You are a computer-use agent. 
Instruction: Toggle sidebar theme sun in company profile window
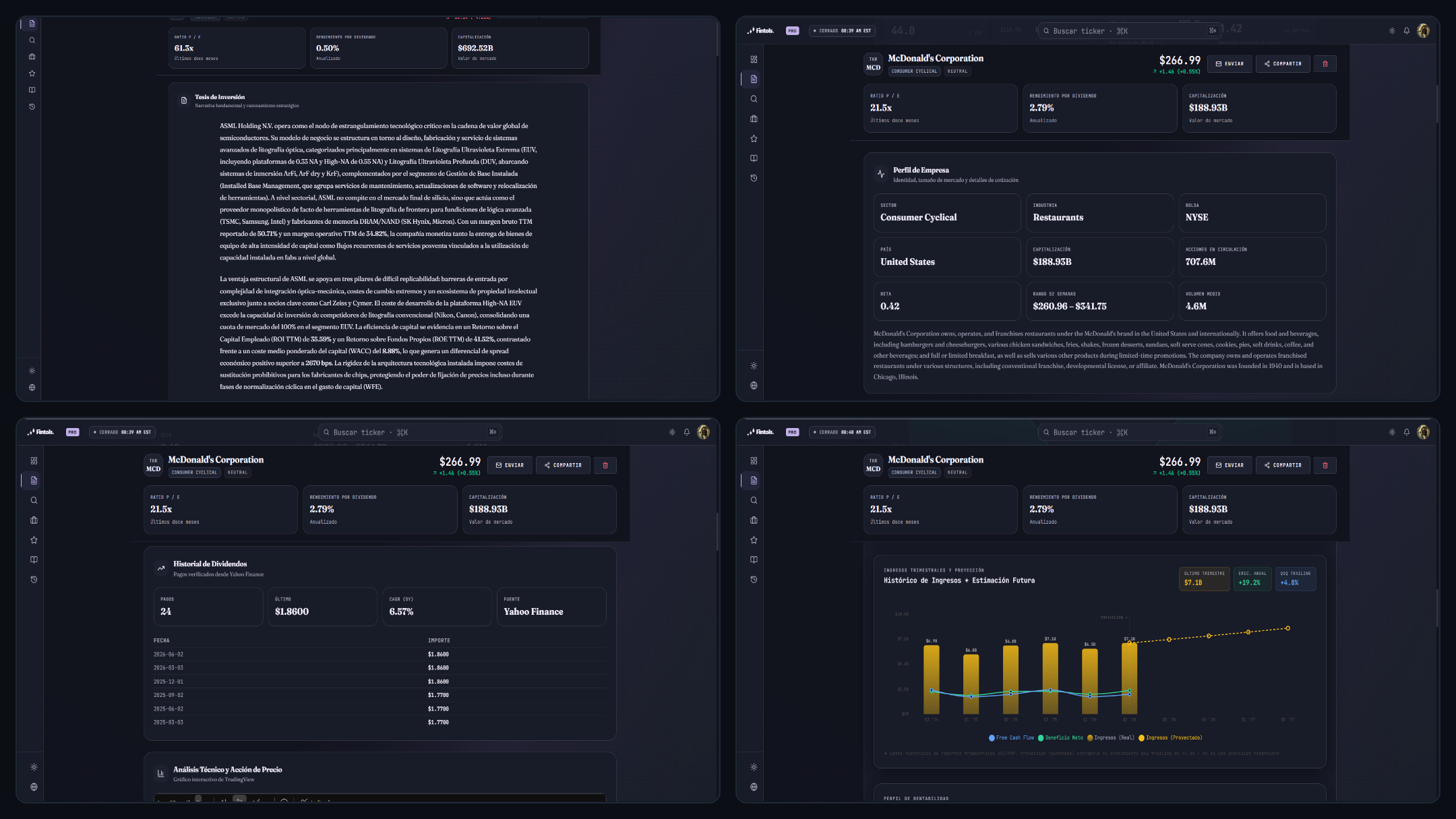(754, 366)
